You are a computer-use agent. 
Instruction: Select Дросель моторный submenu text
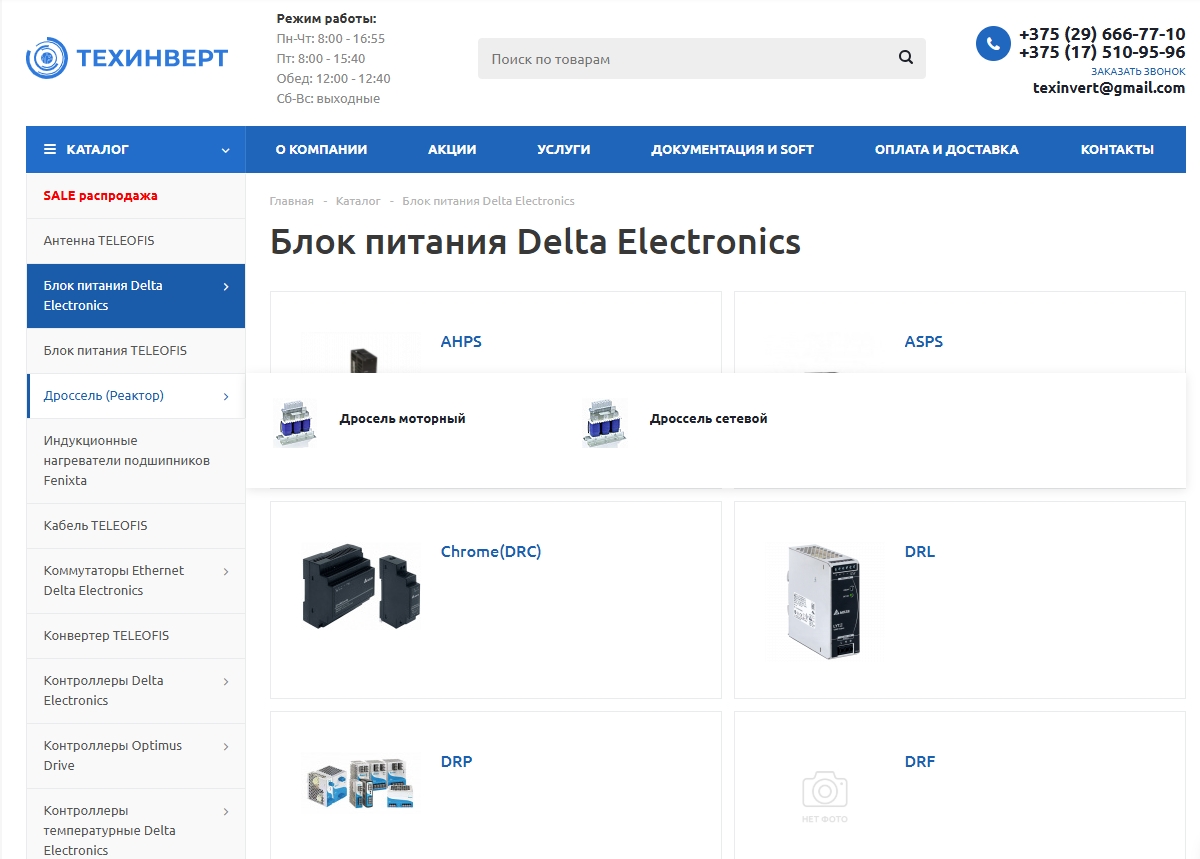click(x=402, y=419)
